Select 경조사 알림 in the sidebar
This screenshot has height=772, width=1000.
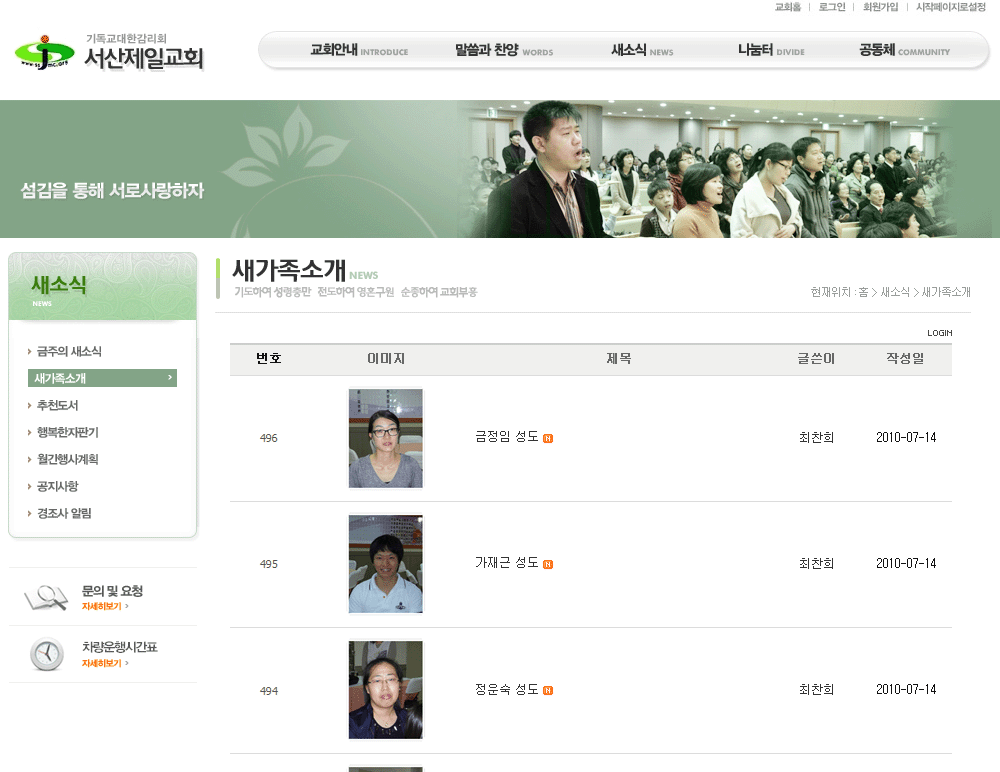[64, 514]
